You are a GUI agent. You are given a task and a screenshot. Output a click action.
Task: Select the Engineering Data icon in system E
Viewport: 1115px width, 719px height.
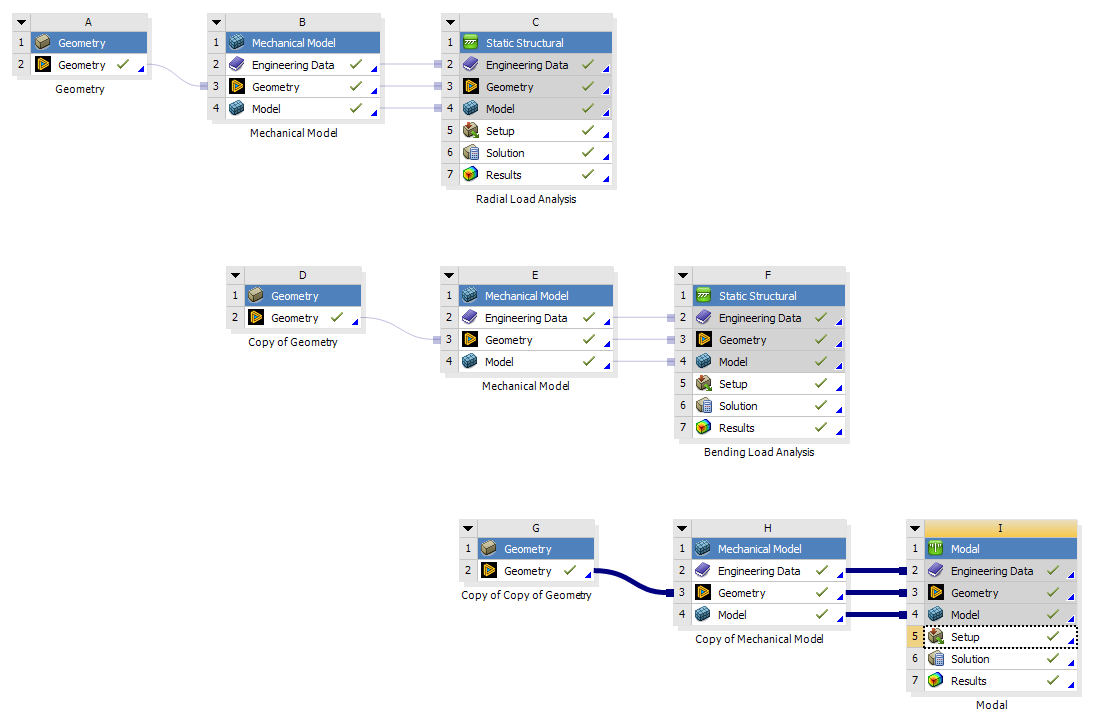click(469, 318)
